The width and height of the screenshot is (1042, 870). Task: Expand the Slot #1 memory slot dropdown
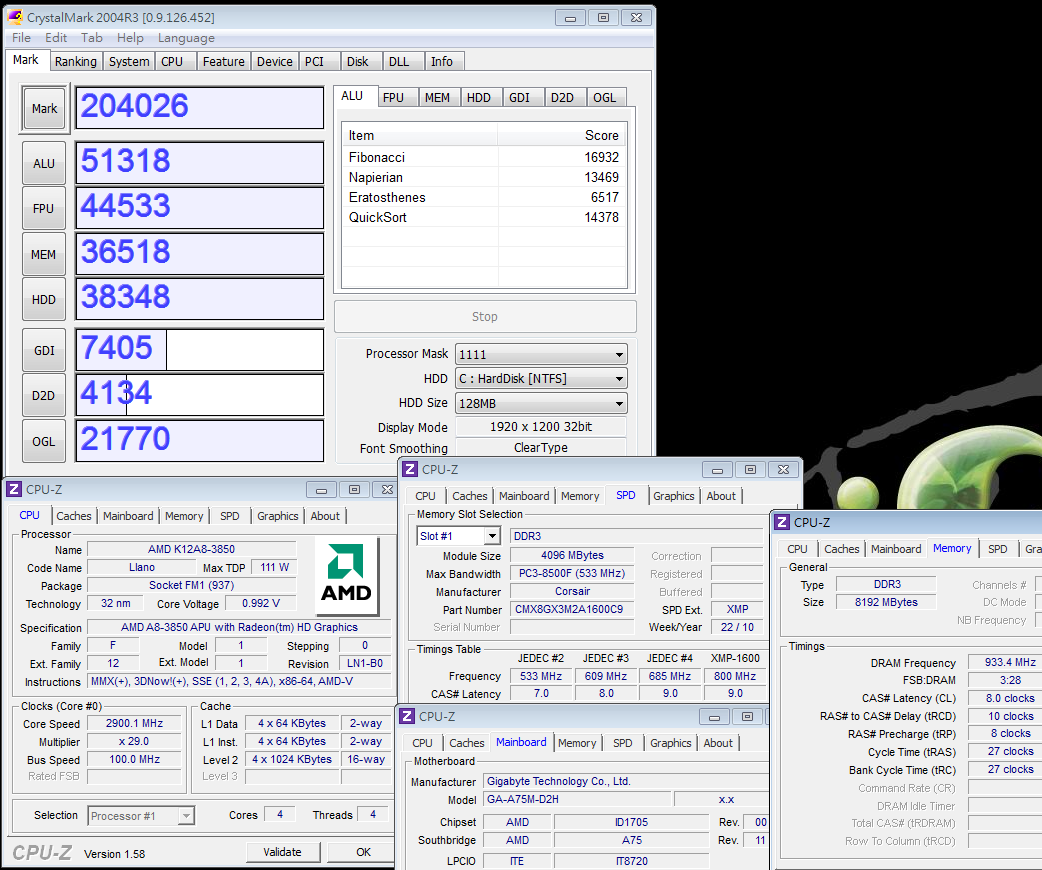(491, 537)
